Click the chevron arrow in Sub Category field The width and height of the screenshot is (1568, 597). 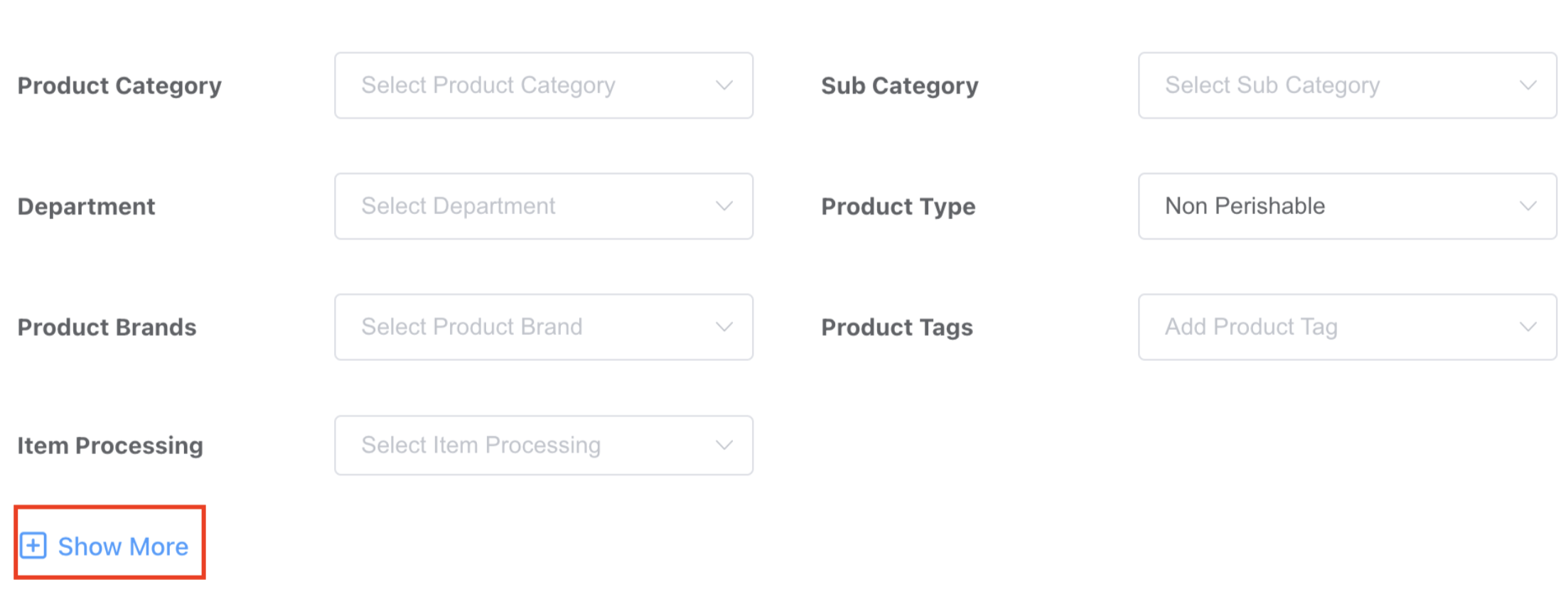[x=1528, y=85]
